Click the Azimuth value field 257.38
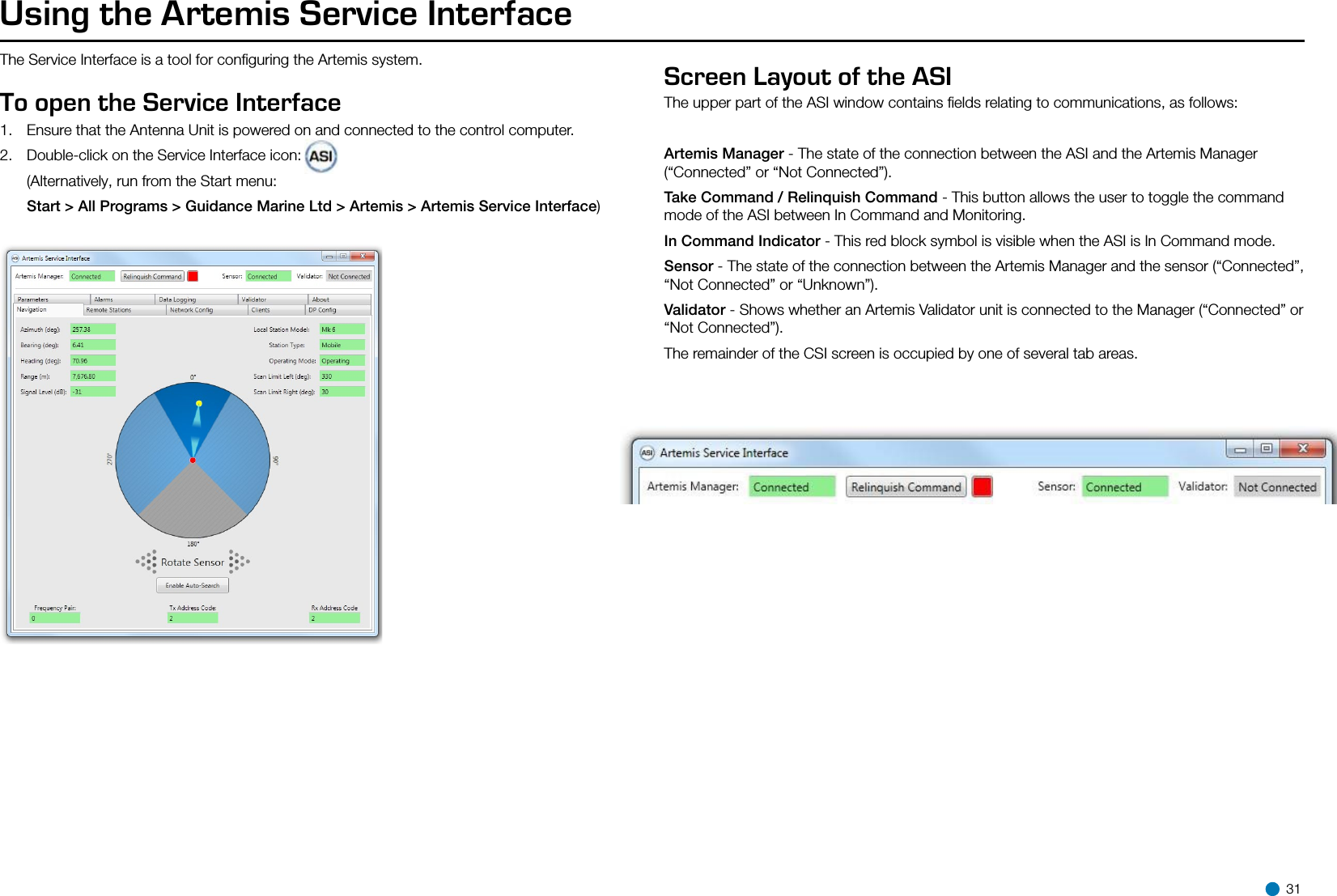Screen dimensions: 1337x896 pyautogui.click(x=93, y=329)
